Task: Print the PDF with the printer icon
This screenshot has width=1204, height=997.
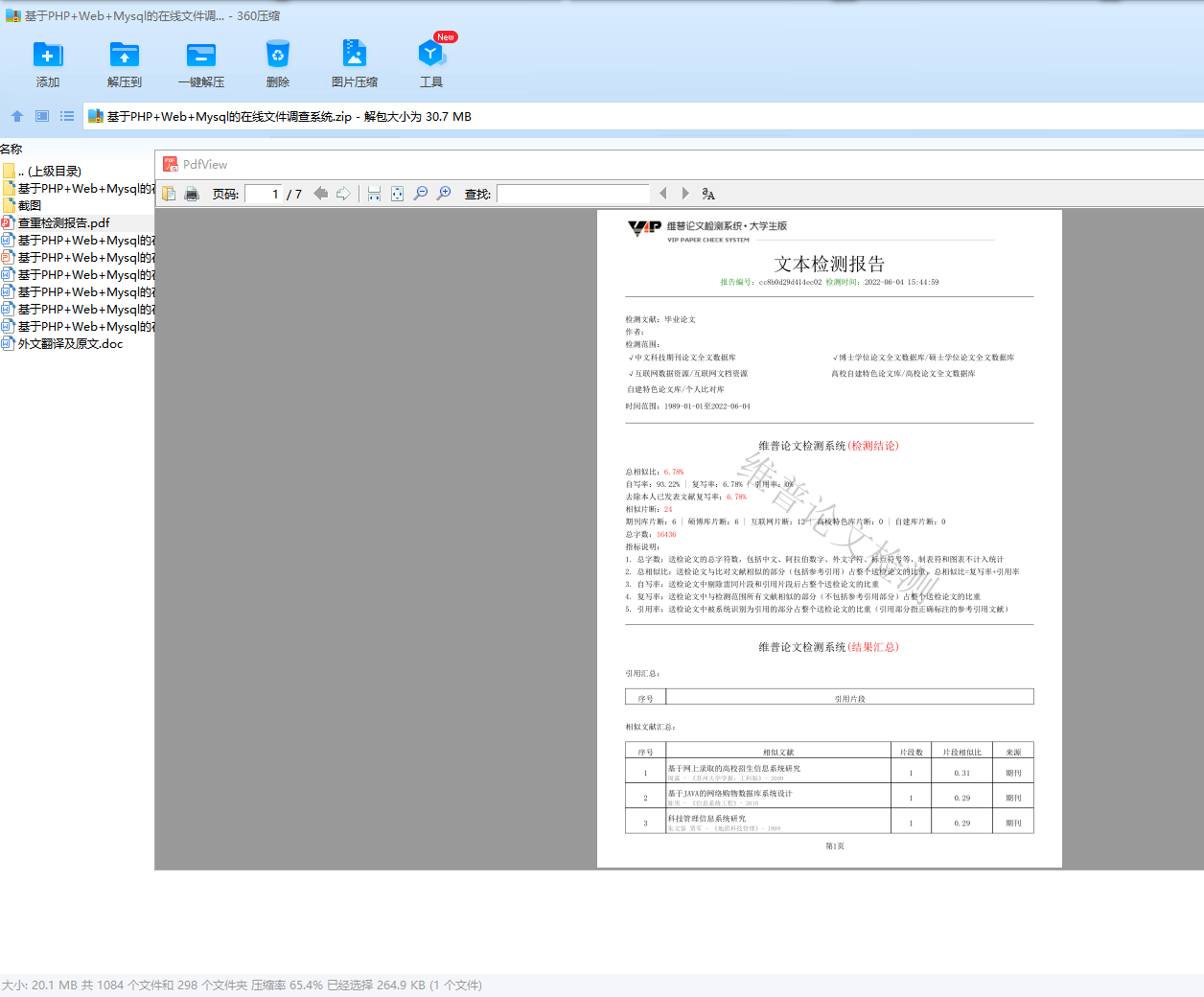Action: (192, 194)
